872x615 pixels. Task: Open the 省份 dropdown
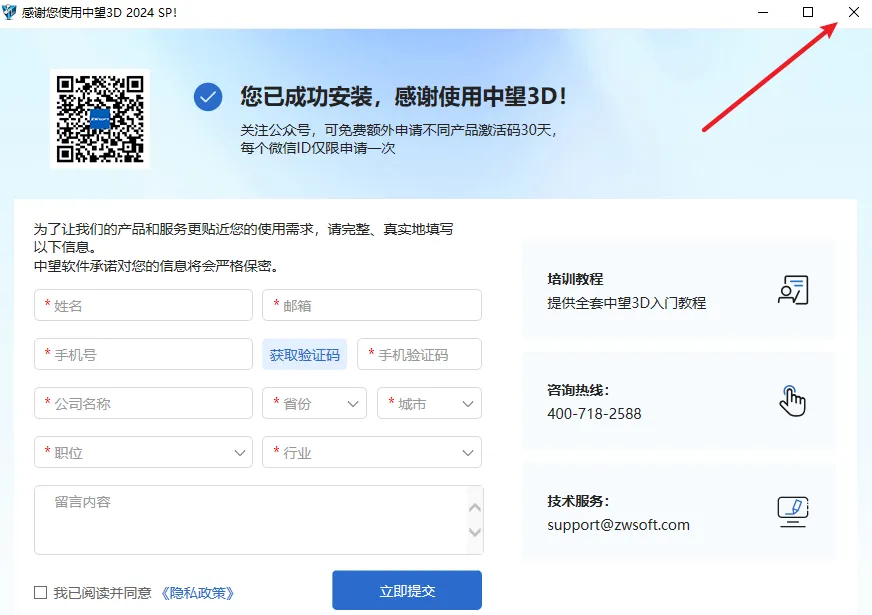(314, 403)
